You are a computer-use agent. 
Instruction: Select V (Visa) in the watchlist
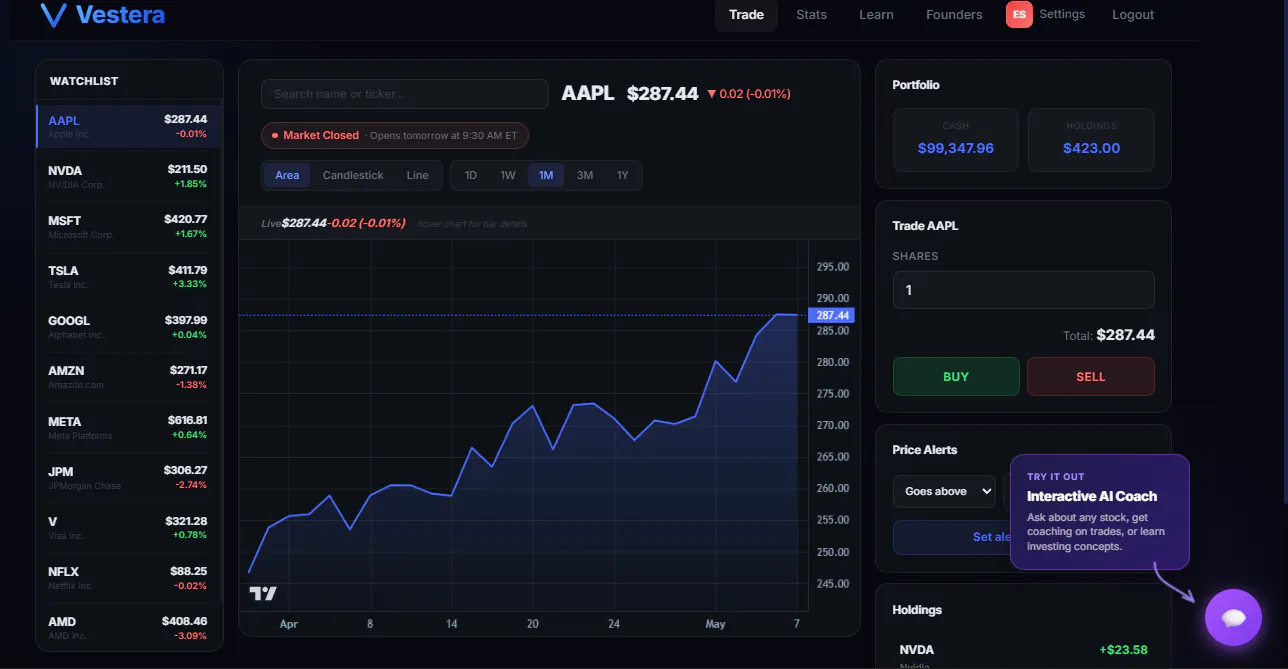tap(128, 528)
